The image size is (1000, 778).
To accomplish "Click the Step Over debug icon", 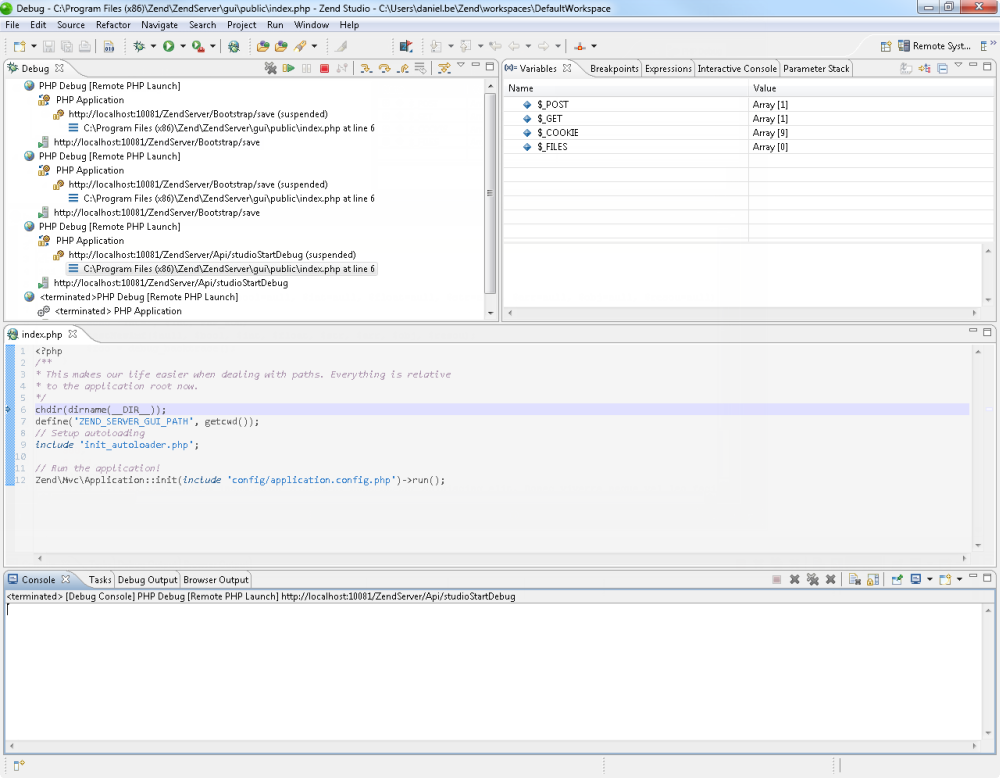I will (x=384, y=68).
